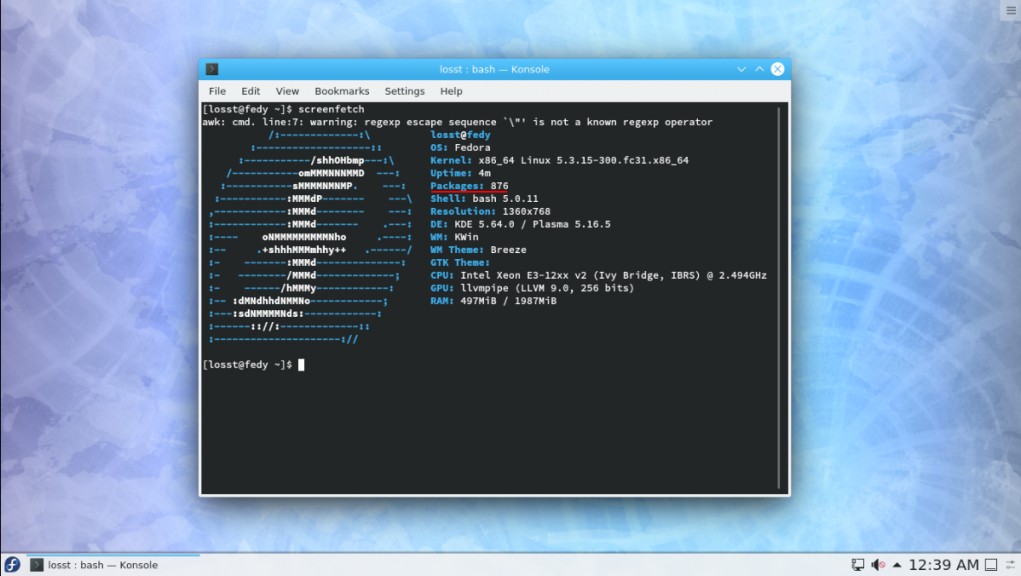The height and width of the screenshot is (576, 1021).
Task: Click the panel configuration icon at far right
Action: pos(1011,565)
